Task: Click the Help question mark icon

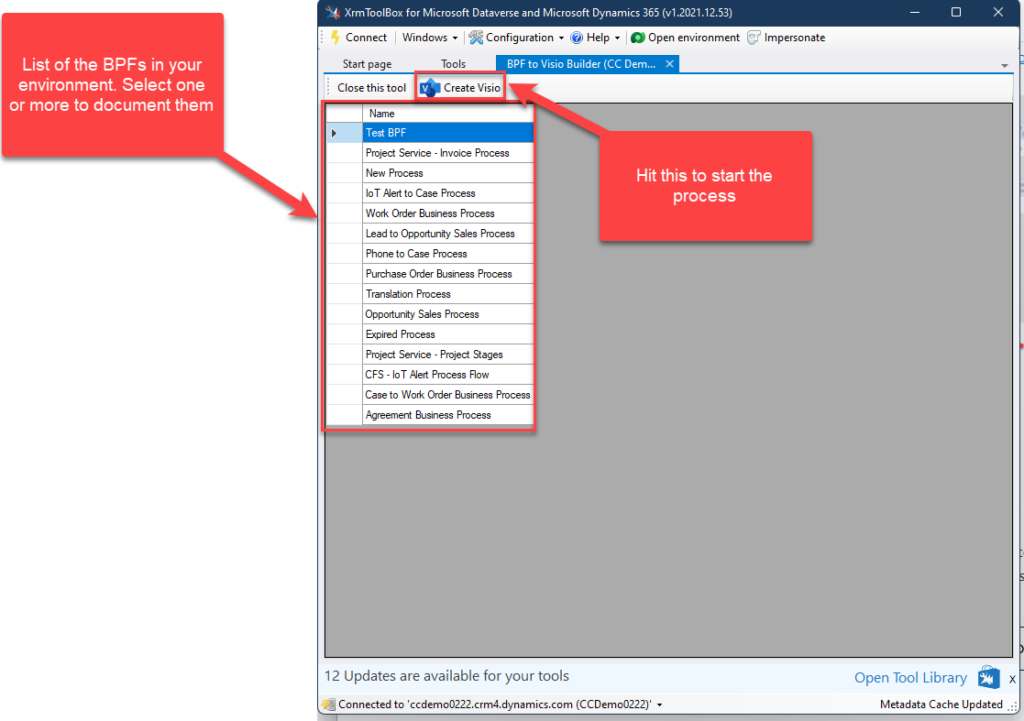Action: point(577,37)
